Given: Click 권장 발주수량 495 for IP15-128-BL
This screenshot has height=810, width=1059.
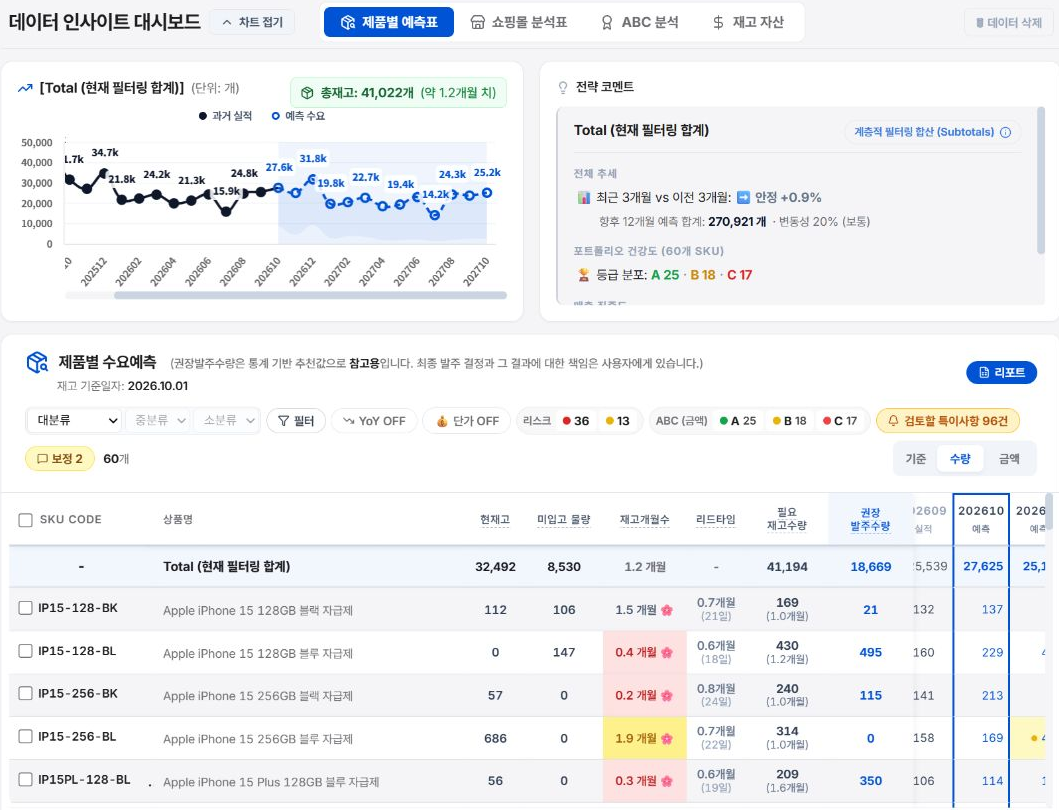Looking at the screenshot, I should pos(870,653).
